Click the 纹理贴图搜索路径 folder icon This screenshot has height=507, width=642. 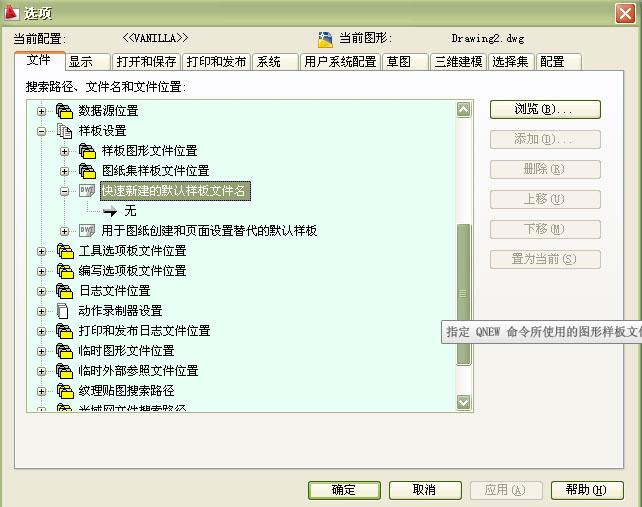tap(65, 391)
